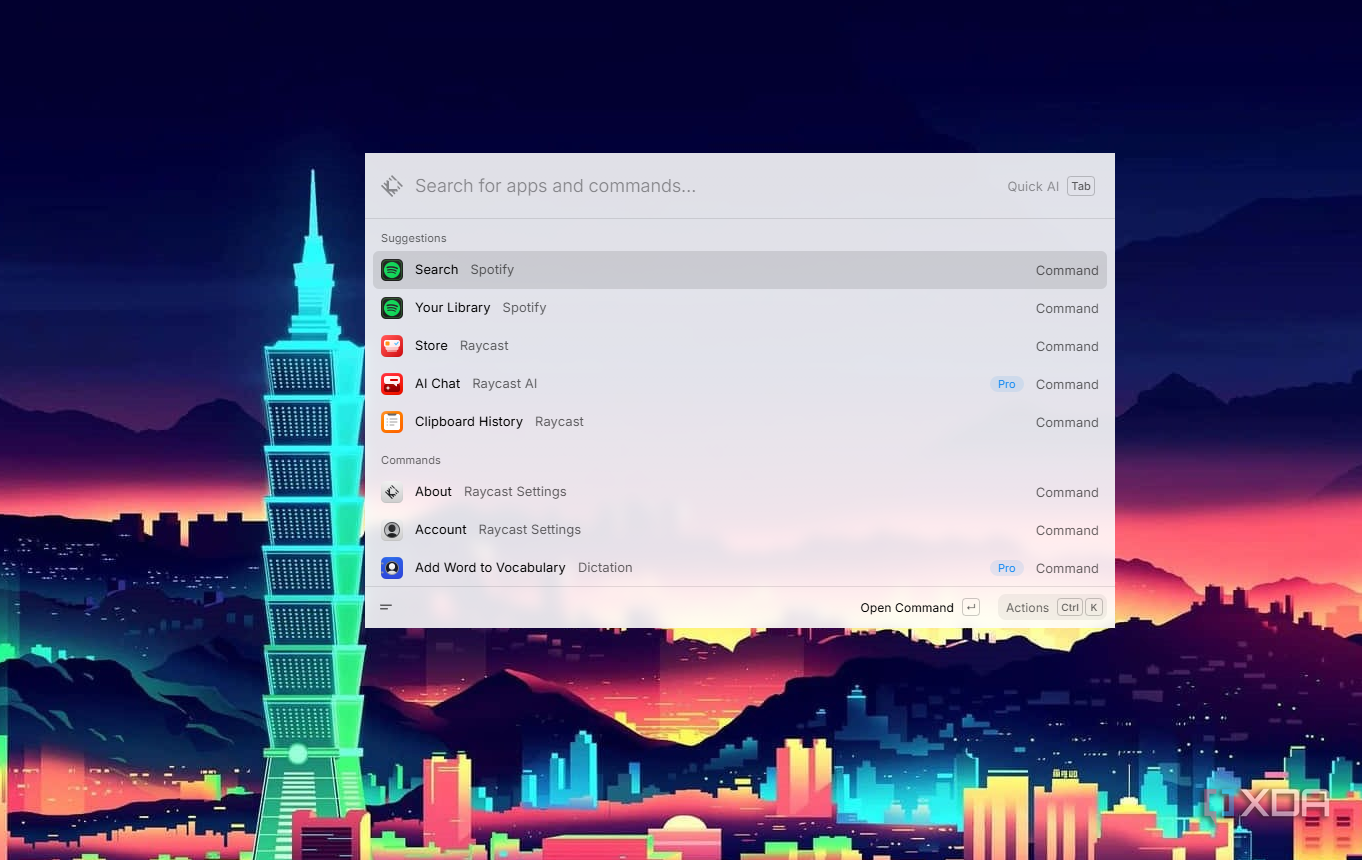Viewport: 1362px width, 860px height.
Task: Click the Suggestions section header
Action: point(414,238)
